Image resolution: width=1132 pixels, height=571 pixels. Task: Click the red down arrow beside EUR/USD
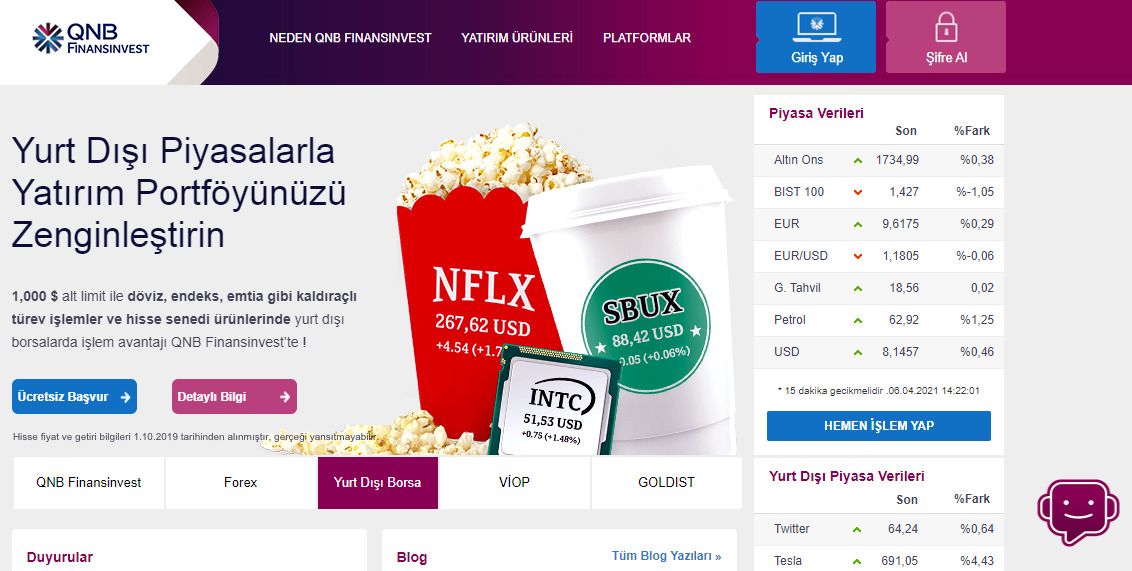pos(858,256)
